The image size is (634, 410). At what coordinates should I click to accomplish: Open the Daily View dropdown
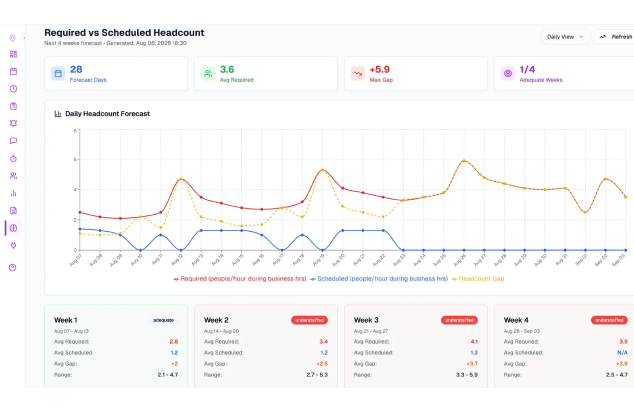pos(565,37)
